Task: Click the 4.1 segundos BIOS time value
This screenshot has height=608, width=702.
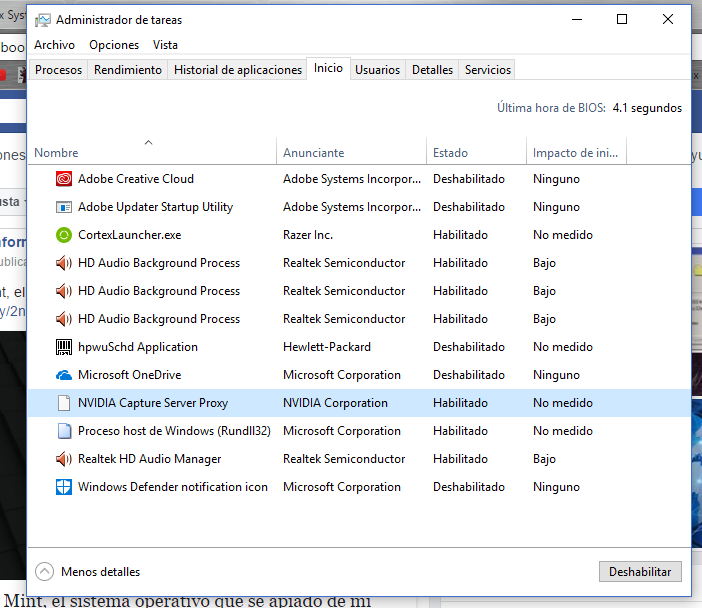Action: [x=647, y=108]
